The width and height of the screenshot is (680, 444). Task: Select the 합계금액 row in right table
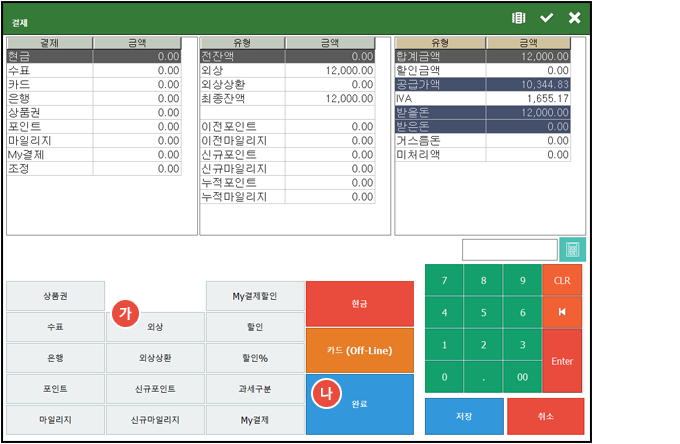483,56
